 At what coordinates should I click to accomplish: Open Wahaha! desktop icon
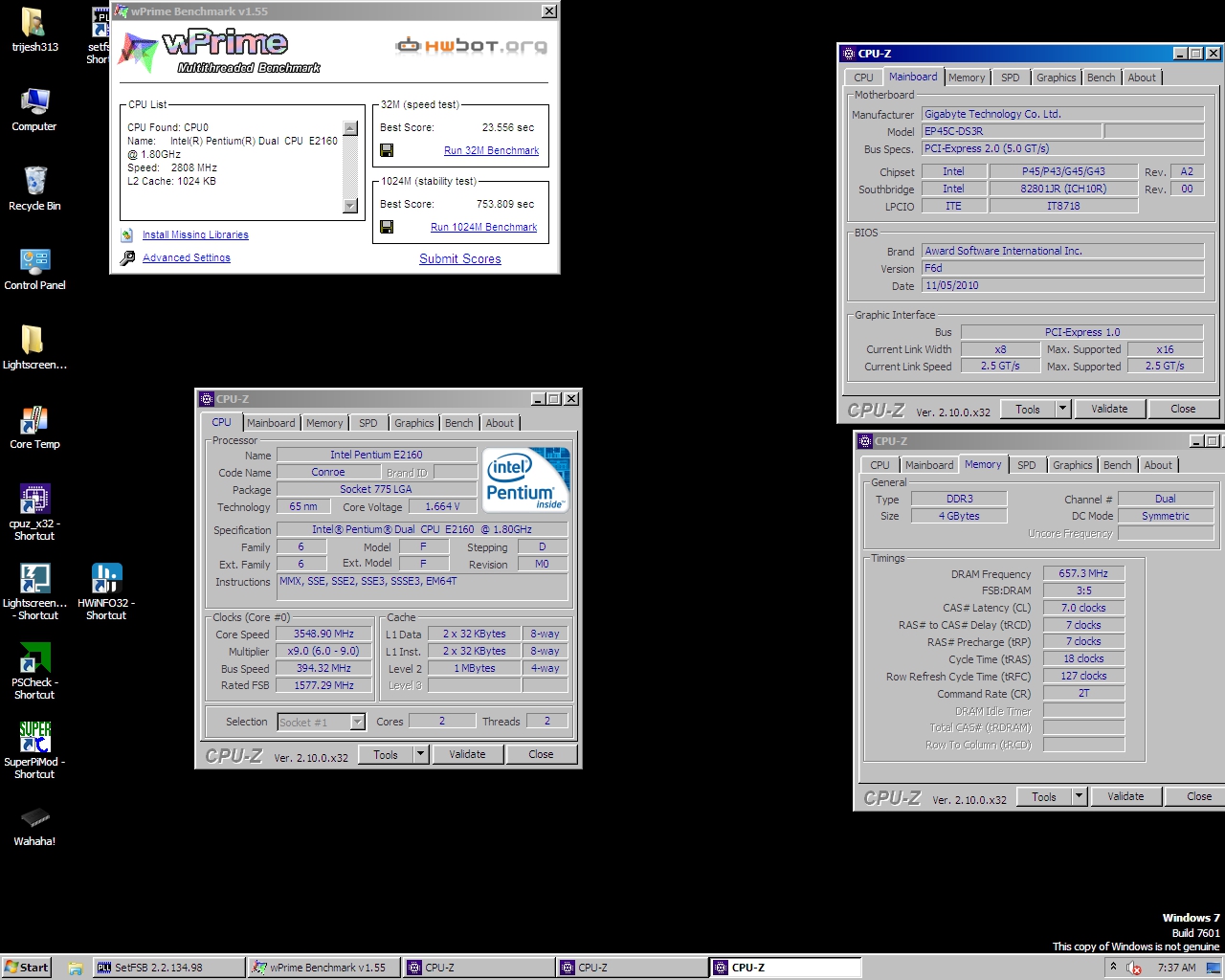coord(34,825)
